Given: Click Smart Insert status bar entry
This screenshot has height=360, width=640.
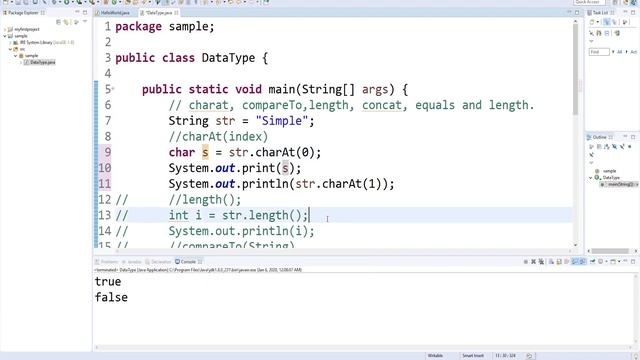Looking at the screenshot, I should [x=473, y=356].
